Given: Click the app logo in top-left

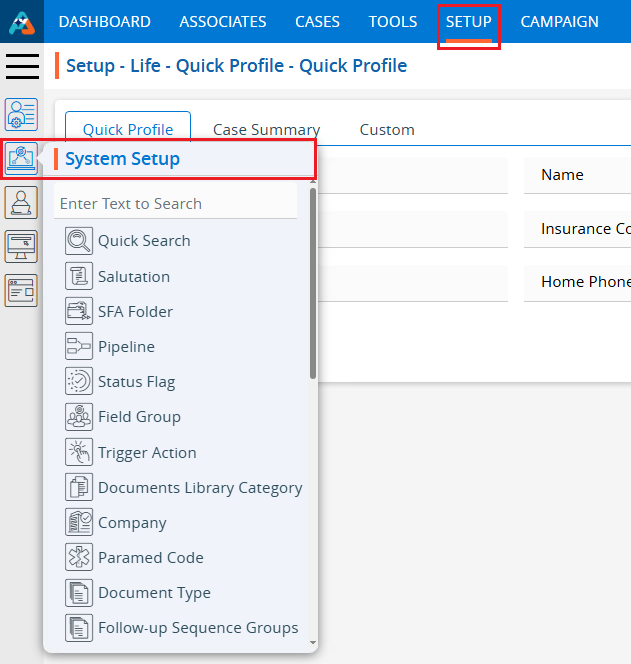Looking at the screenshot, I should 22,22.
